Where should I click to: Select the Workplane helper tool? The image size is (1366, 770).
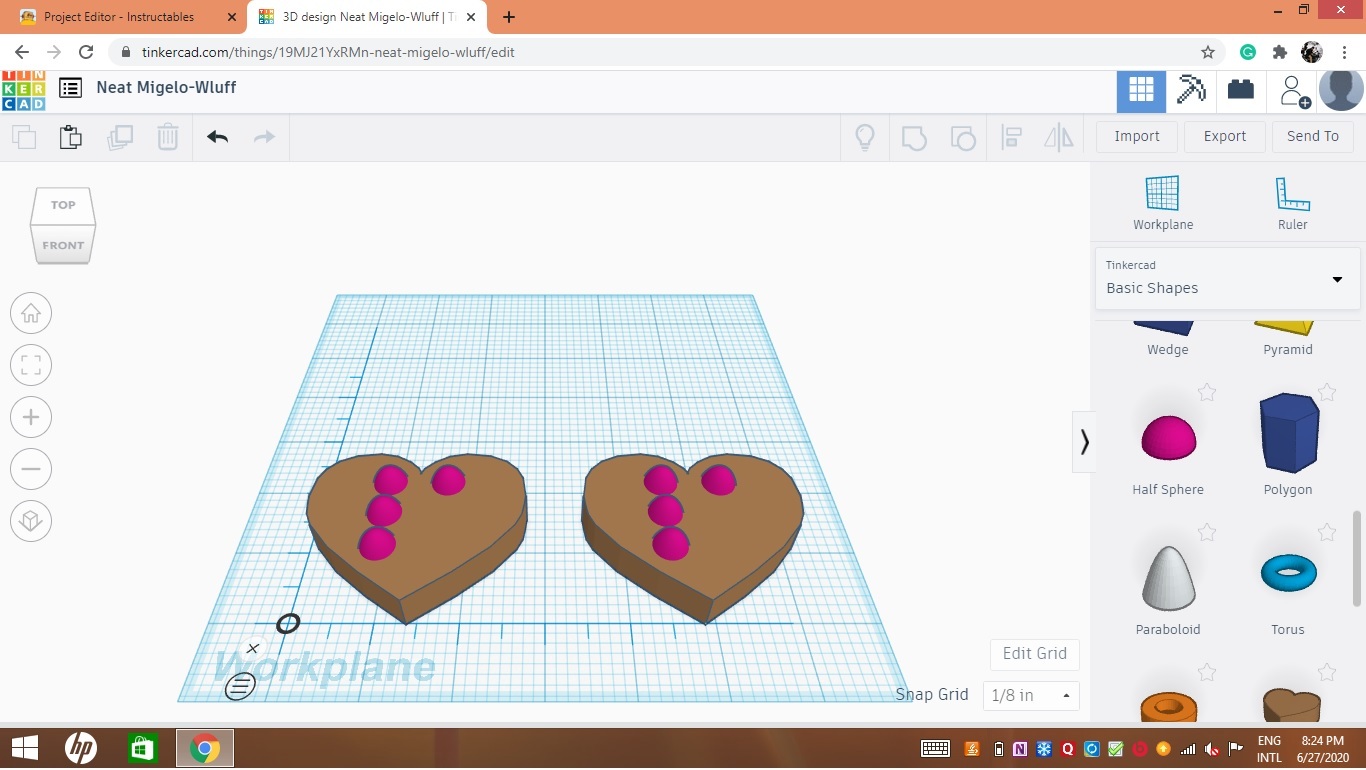1163,195
